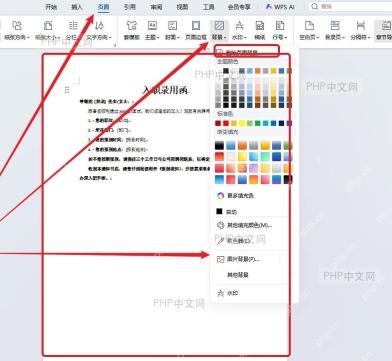
Task: Click the Columns (分栏) button
Action: [x=72, y=30]
